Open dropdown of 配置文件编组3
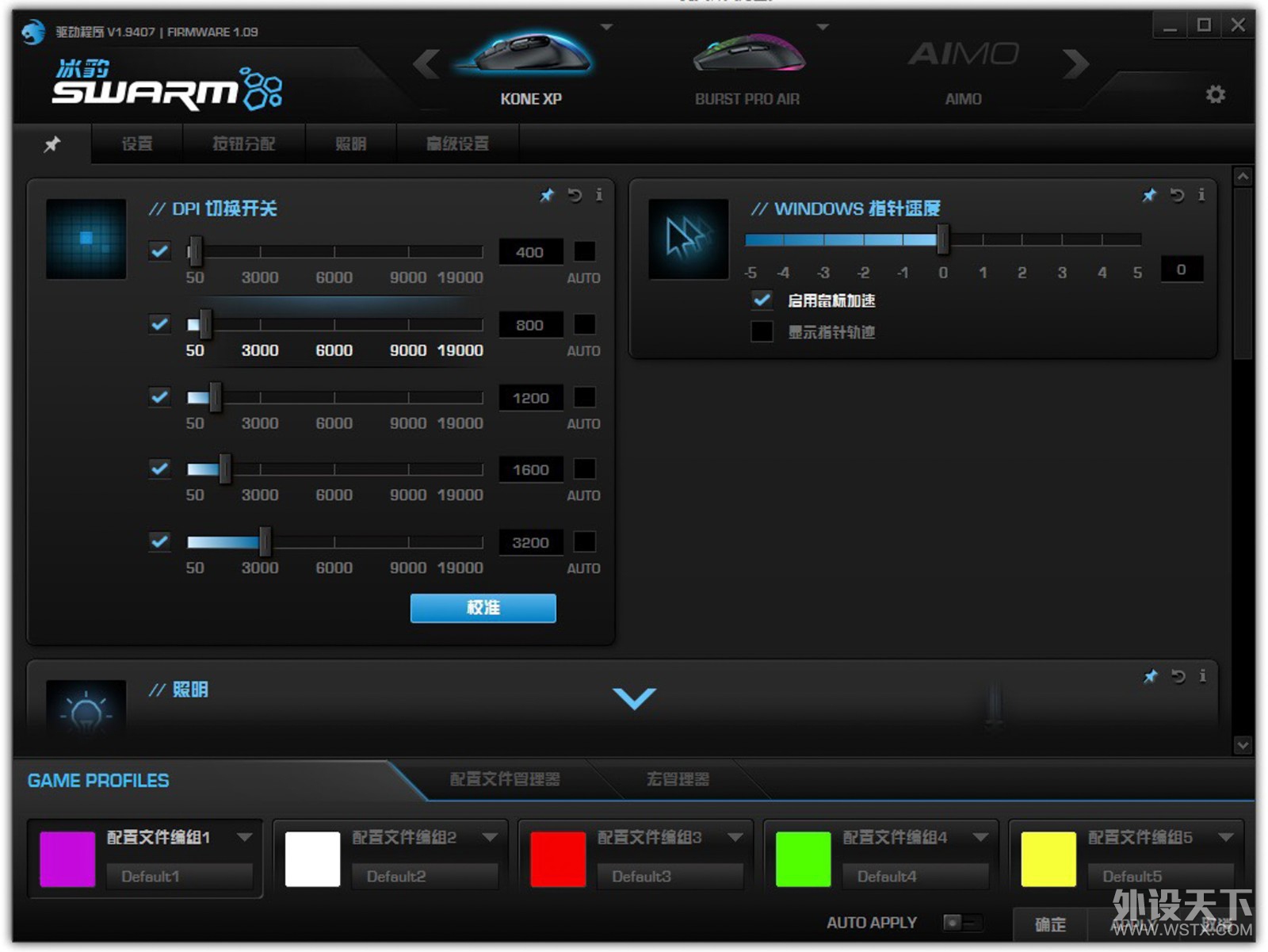This screenshot has height=952, width=1268. (735, 837)
